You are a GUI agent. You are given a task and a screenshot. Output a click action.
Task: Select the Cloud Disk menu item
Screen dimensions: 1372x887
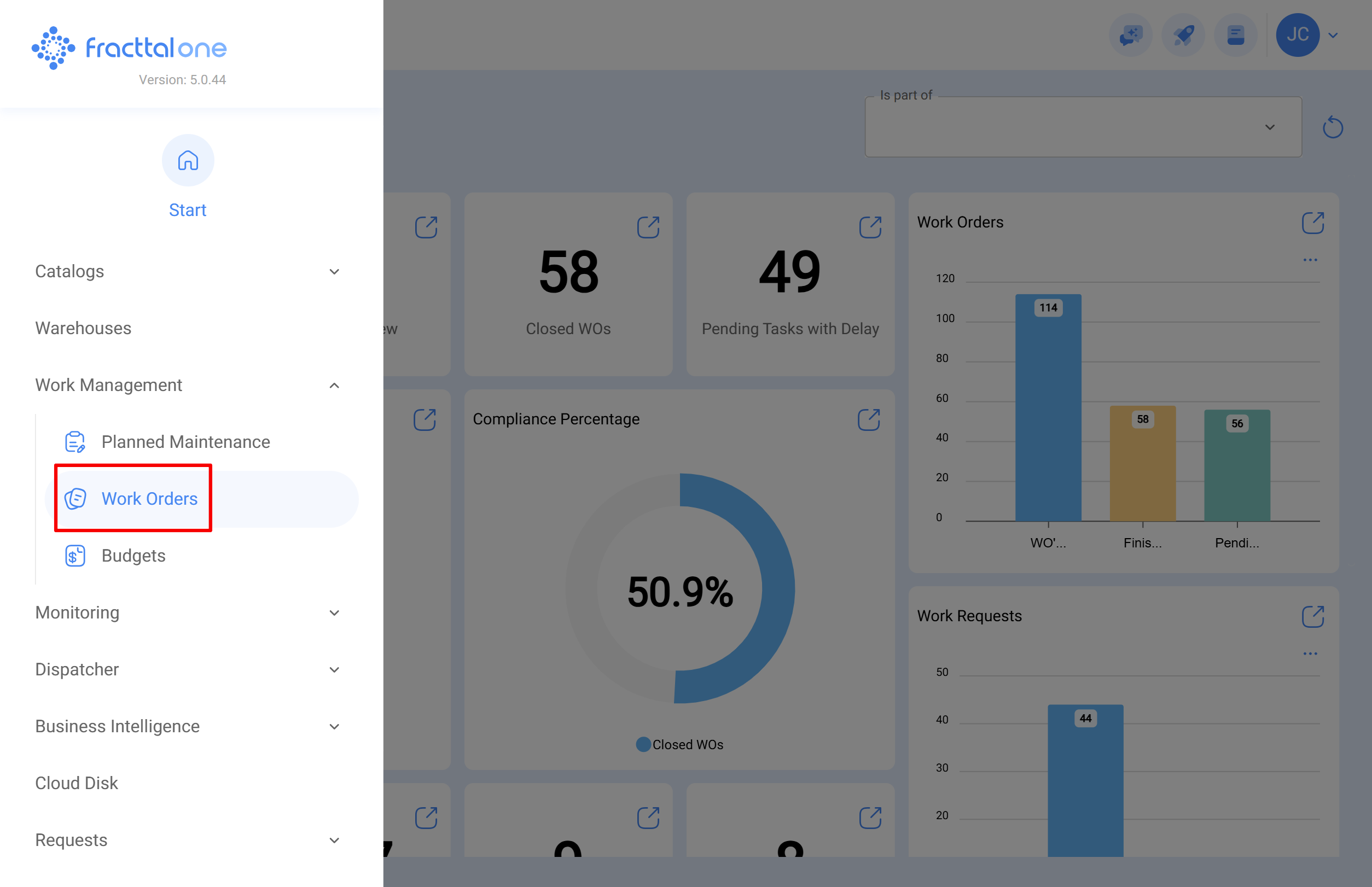pos(77,783)
